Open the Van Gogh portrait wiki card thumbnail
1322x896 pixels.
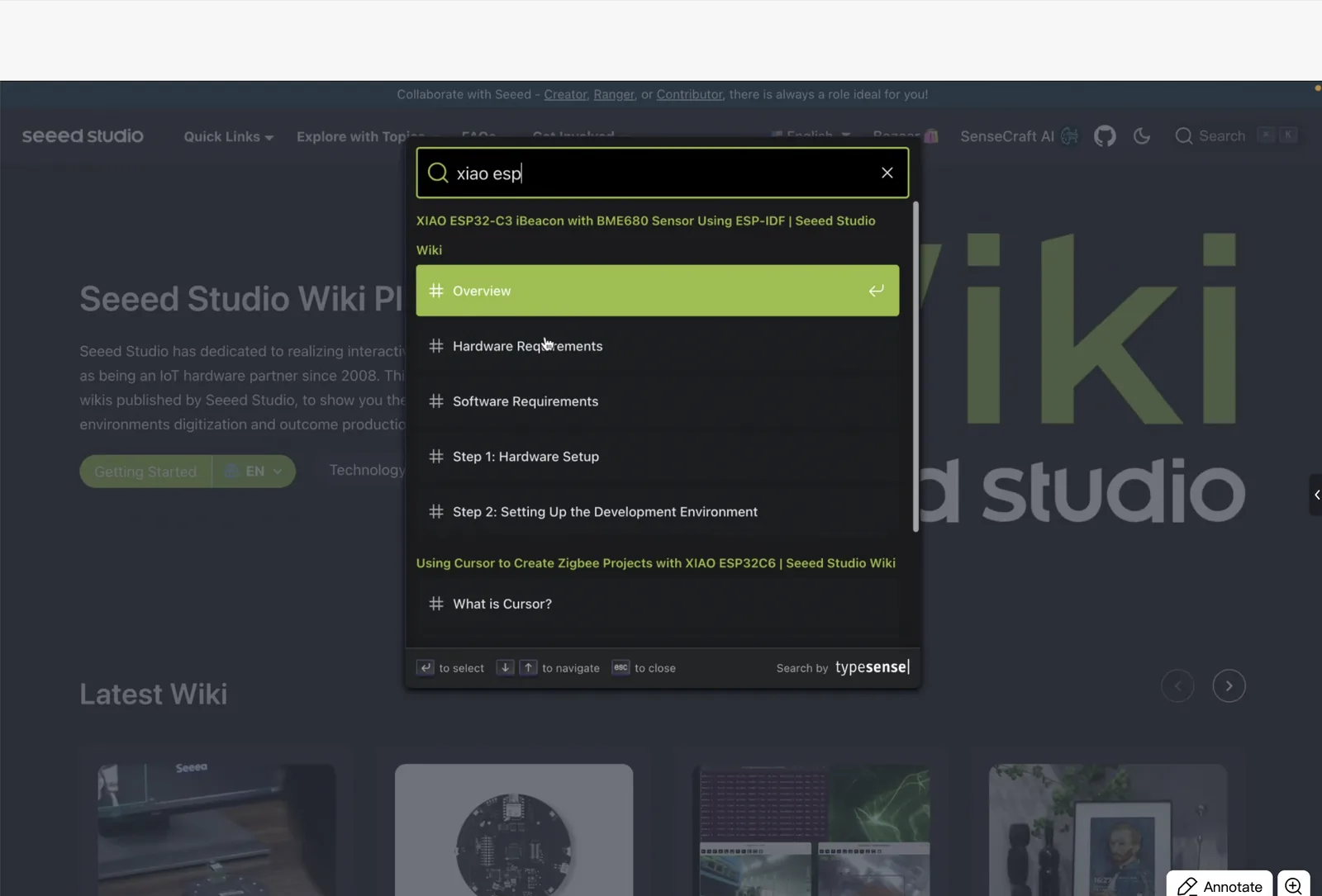[1108, 830]
